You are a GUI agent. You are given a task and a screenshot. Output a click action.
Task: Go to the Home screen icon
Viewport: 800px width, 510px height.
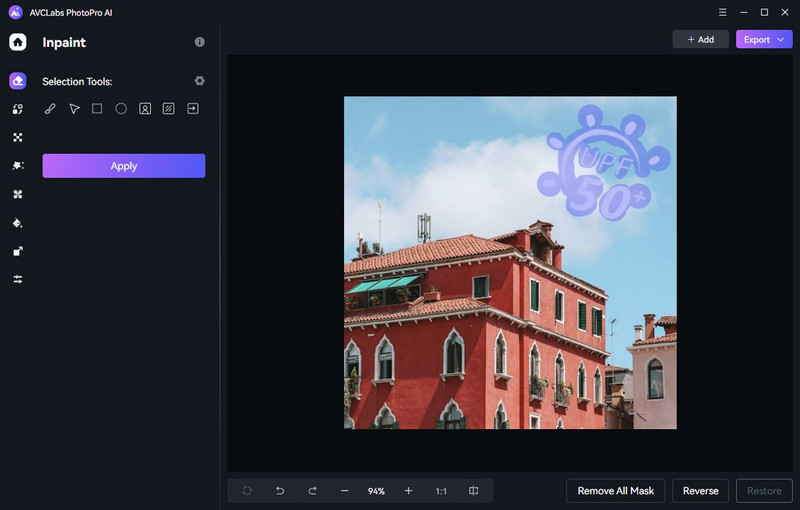18,42
